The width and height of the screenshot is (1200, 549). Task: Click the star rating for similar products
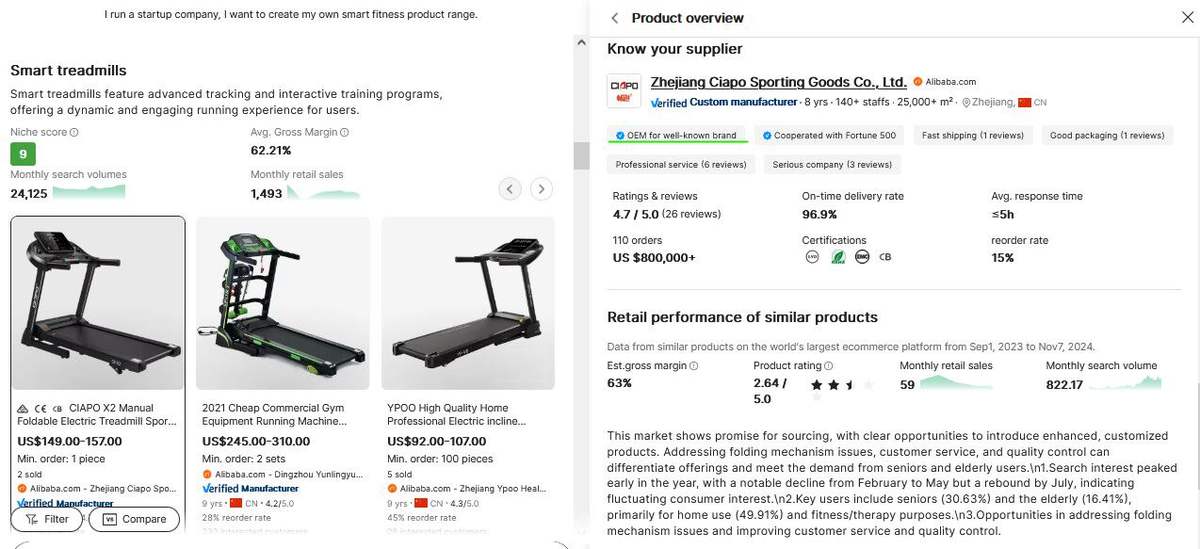841,385
